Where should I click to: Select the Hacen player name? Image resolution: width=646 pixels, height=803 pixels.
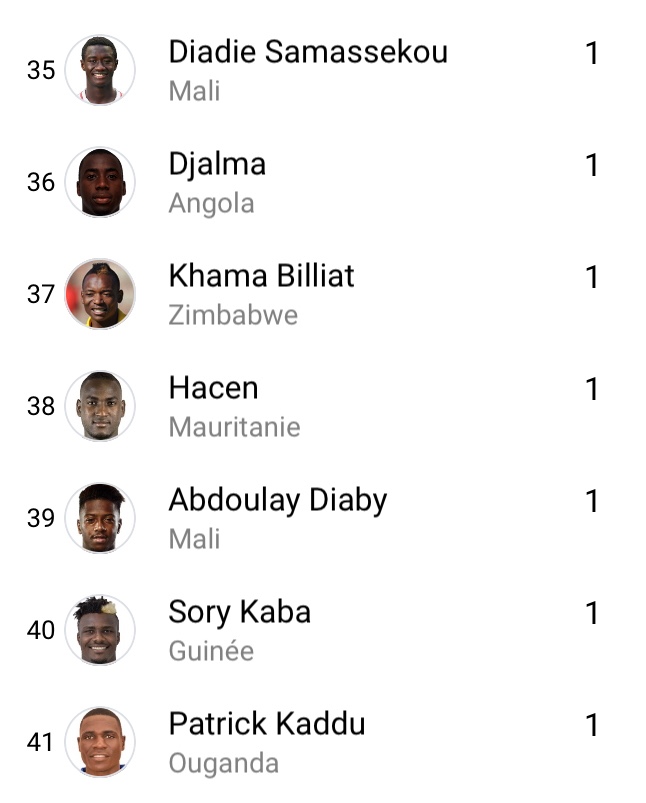(x=214, y=388)
